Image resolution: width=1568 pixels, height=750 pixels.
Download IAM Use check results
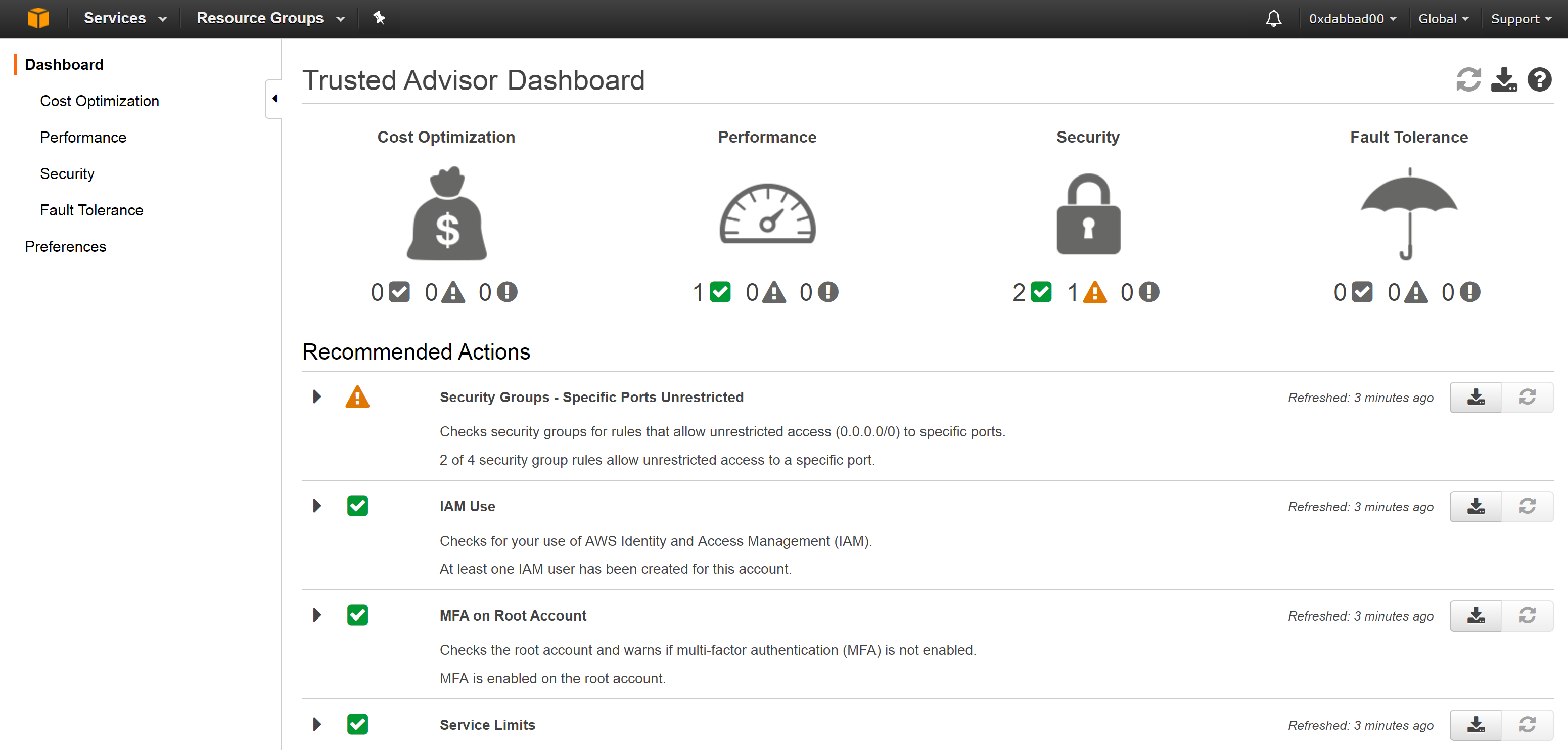click(x=1475, y=507)
